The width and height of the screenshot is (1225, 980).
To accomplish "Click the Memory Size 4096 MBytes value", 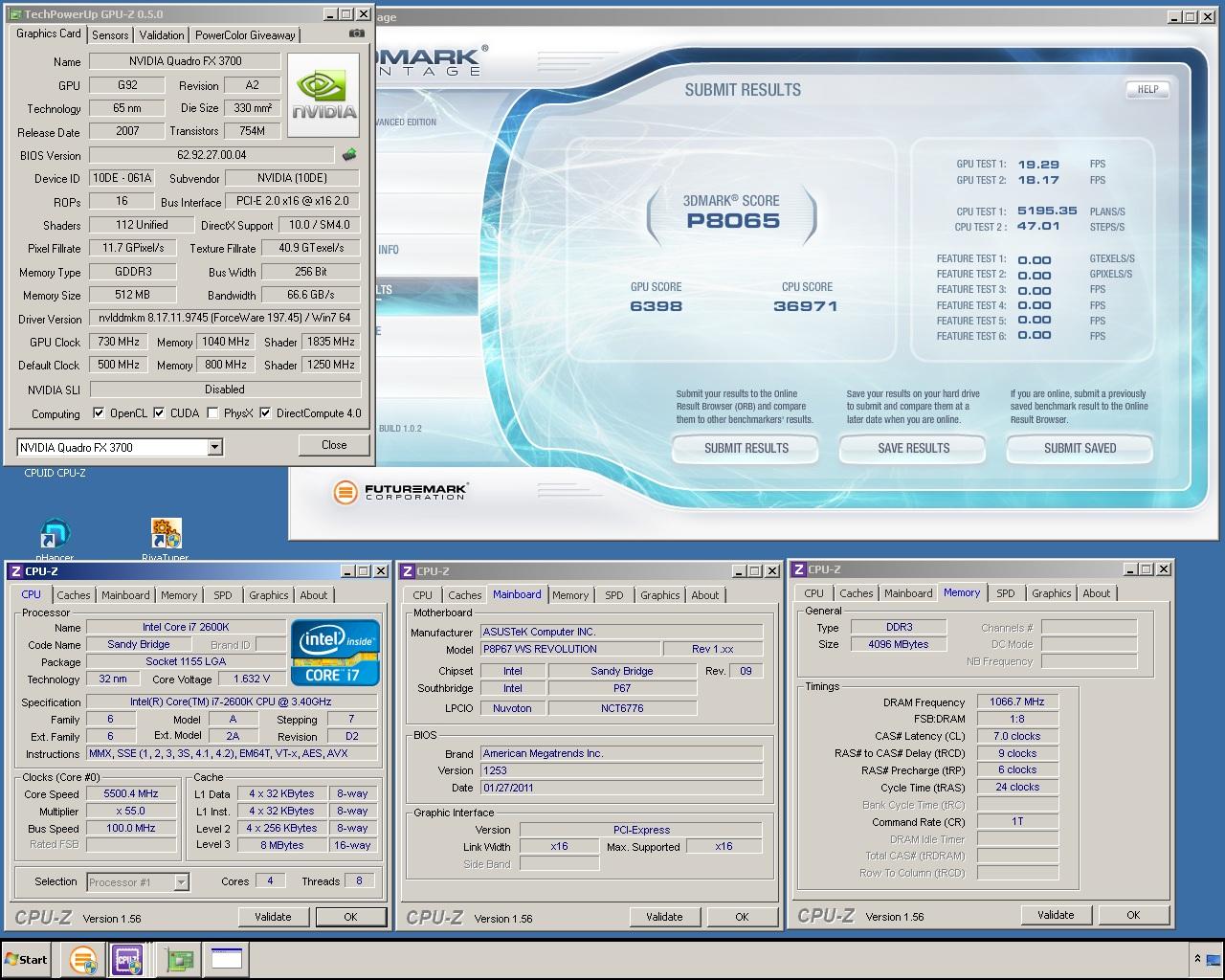I will coord(901,644).
